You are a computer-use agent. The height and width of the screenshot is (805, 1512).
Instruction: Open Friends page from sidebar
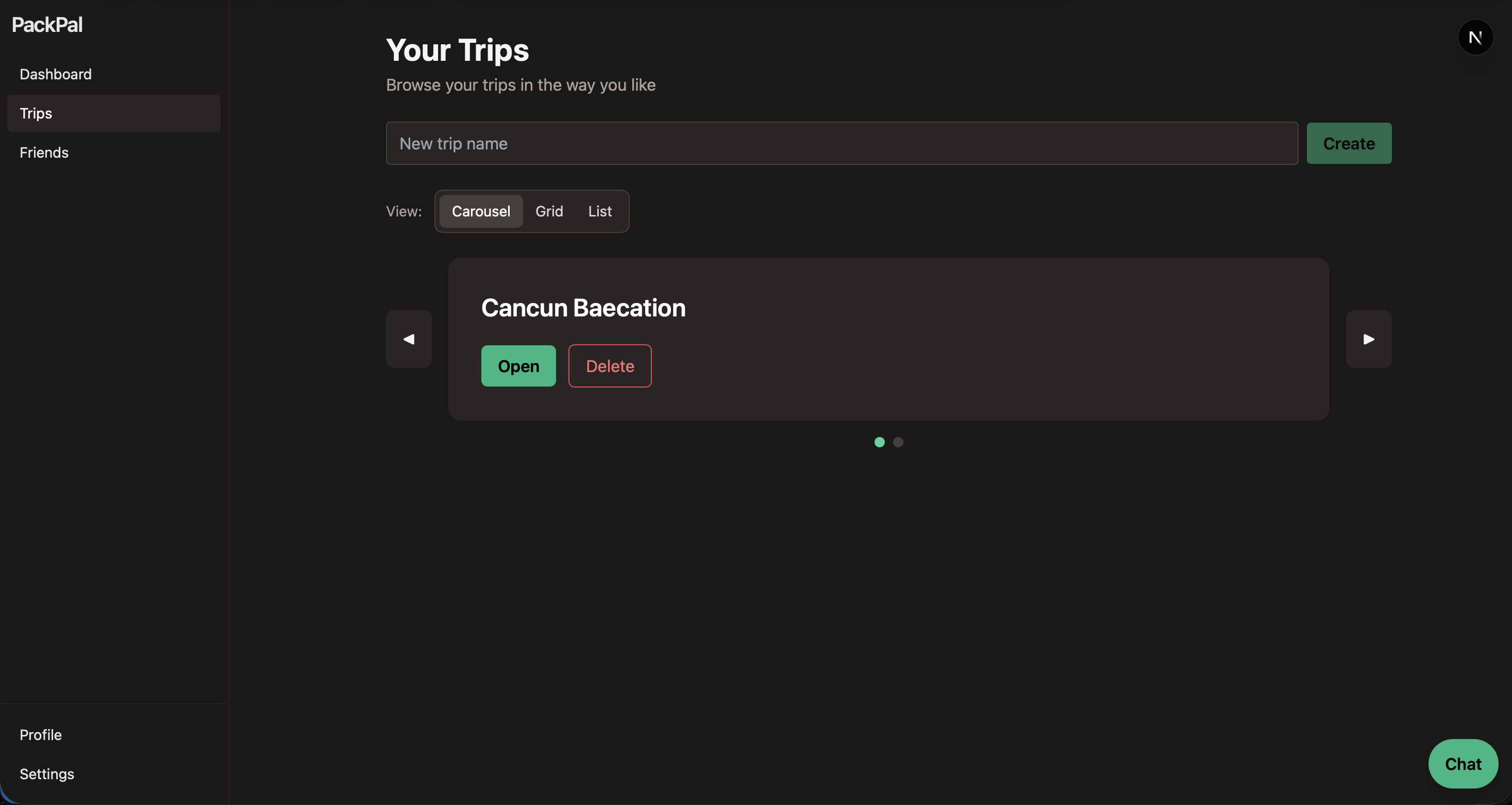coord(44,153)
